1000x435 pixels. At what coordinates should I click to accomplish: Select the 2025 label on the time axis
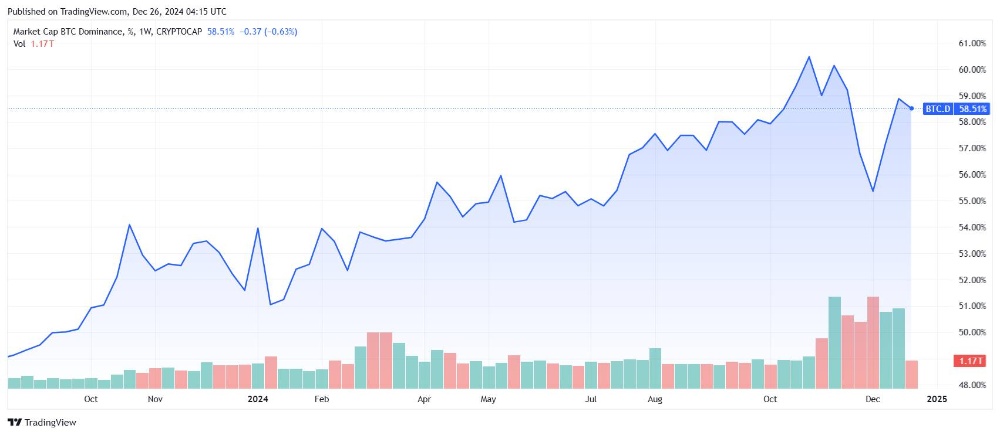[x=937, y=399]
